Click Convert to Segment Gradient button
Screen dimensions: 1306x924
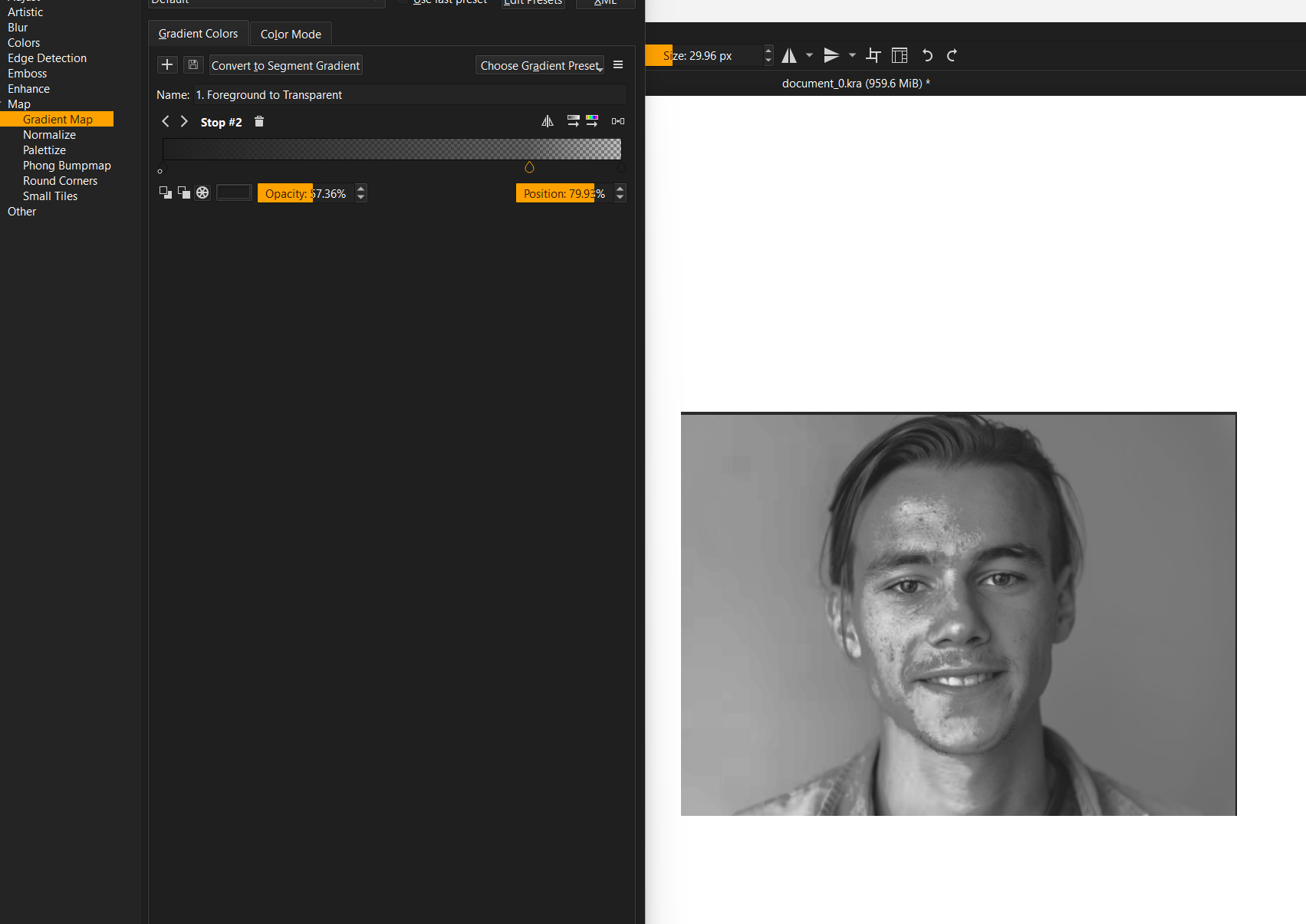(285, 65)
